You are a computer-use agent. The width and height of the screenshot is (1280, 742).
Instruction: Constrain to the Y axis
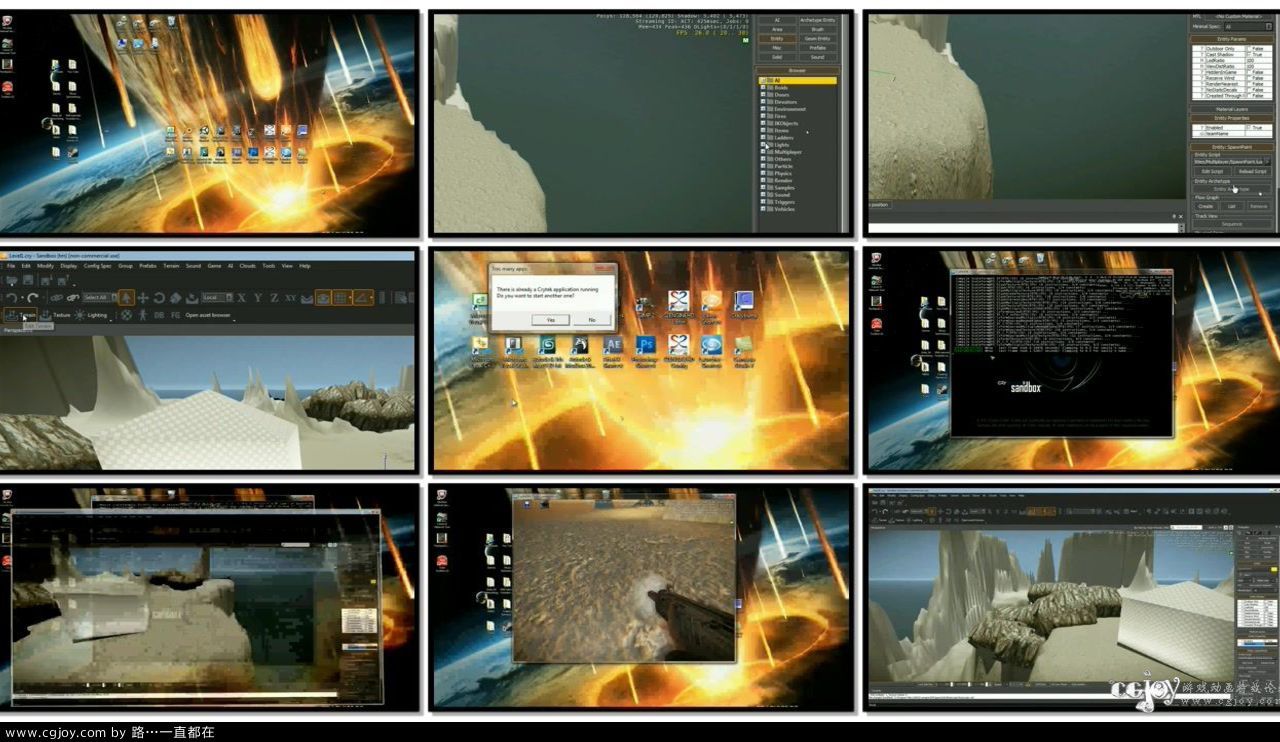pos(258,298)
